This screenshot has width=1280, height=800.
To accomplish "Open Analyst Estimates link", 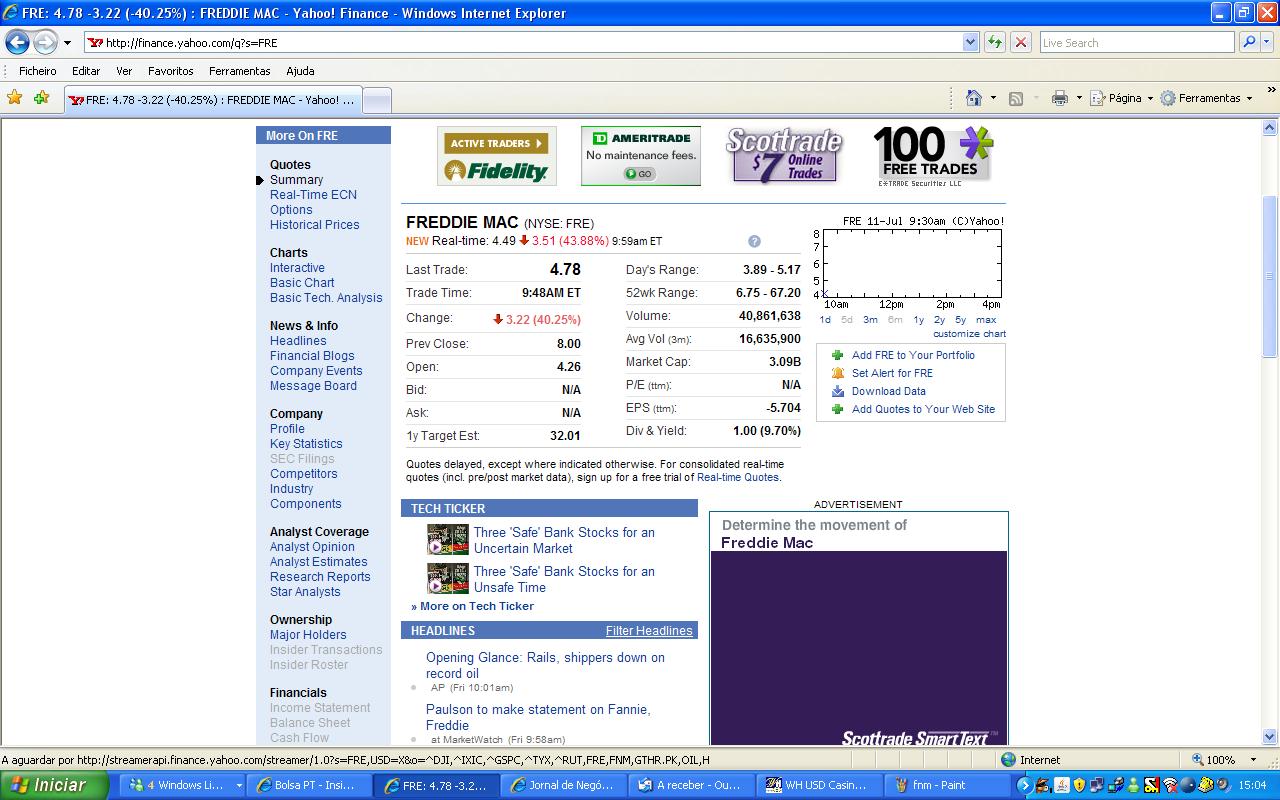I will pos(318,562).
